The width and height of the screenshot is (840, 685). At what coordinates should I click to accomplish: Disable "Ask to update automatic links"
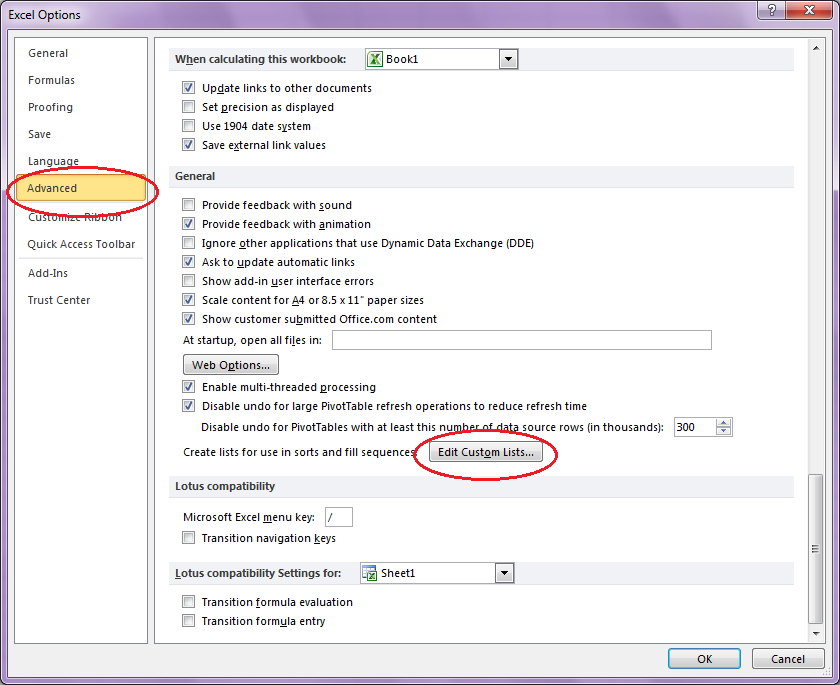click(188, 262)
